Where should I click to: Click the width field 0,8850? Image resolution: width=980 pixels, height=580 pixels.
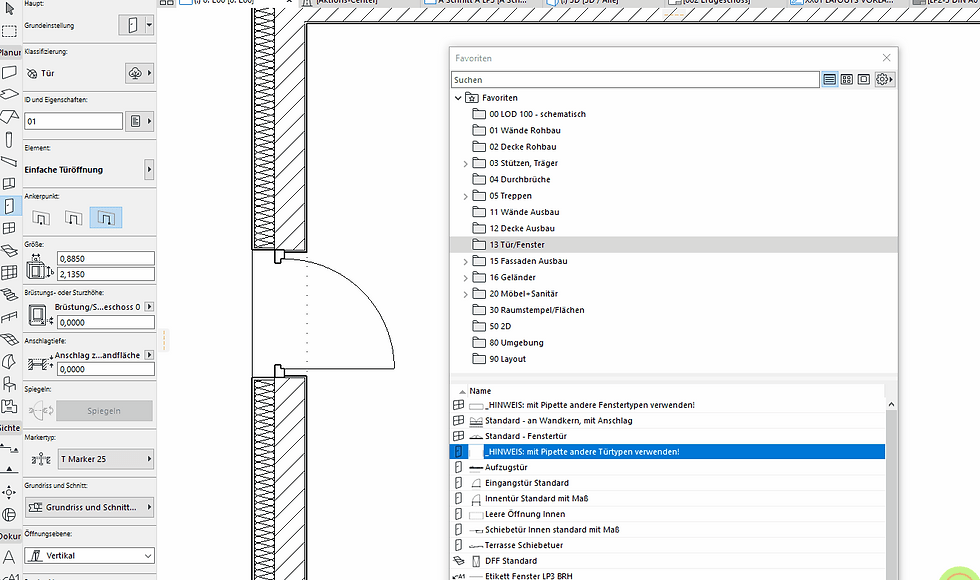tap(106, 258)
